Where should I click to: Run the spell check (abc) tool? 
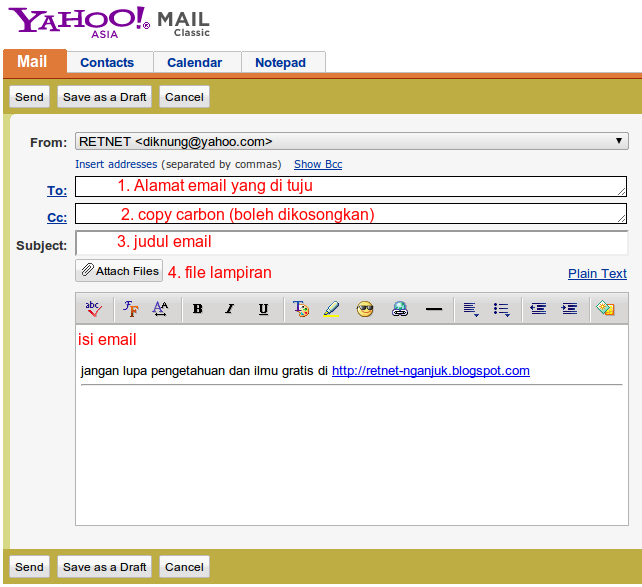tap(94, 308)
